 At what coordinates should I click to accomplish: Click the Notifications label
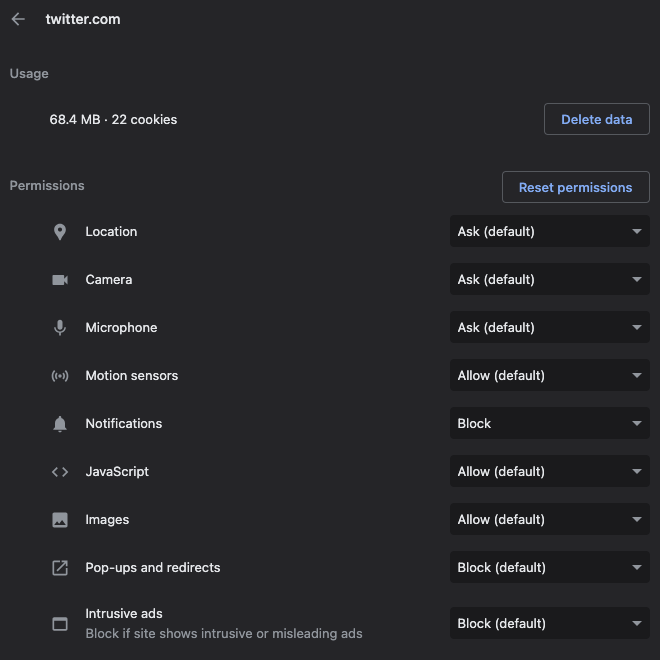(x=124, y=423)
